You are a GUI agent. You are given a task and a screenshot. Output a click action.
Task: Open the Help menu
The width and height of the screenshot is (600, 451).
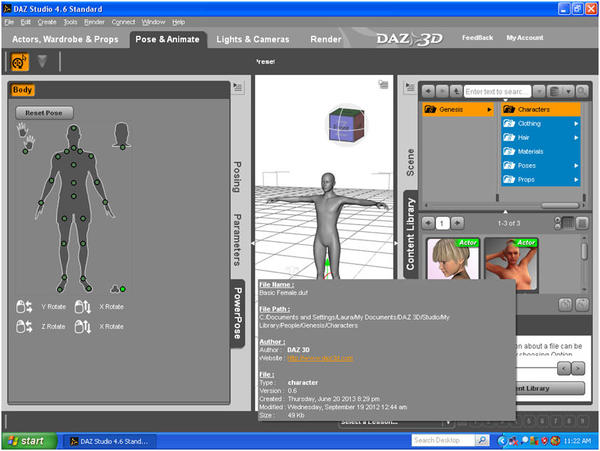[x=178, y=22]
